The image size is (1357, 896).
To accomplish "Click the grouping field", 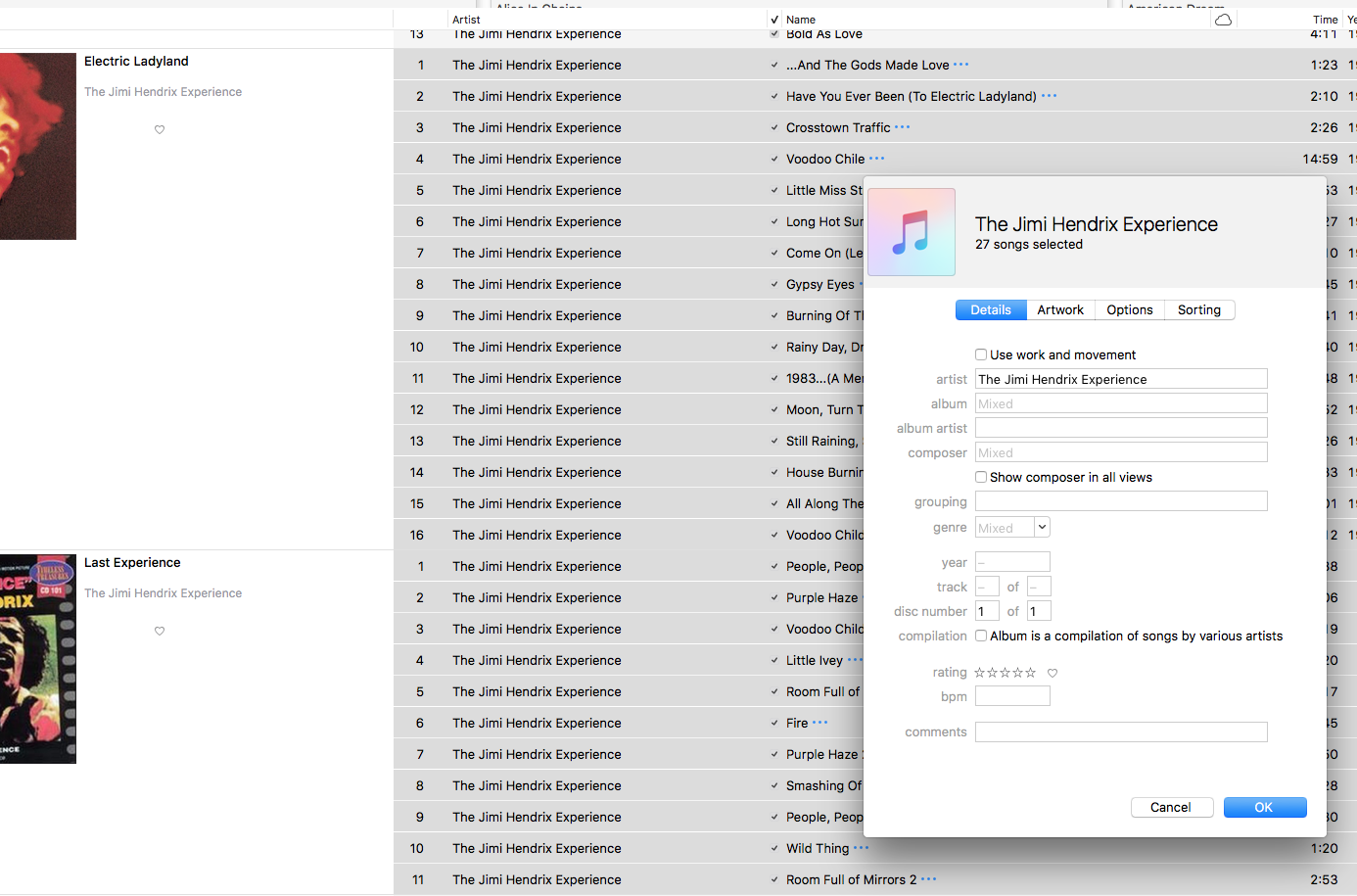I will pos(1121,501).
